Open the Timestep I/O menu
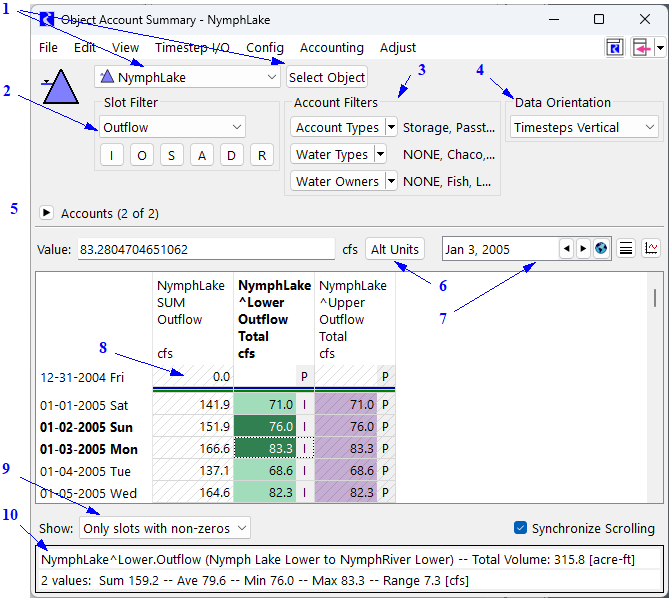 tap(191, 47)
